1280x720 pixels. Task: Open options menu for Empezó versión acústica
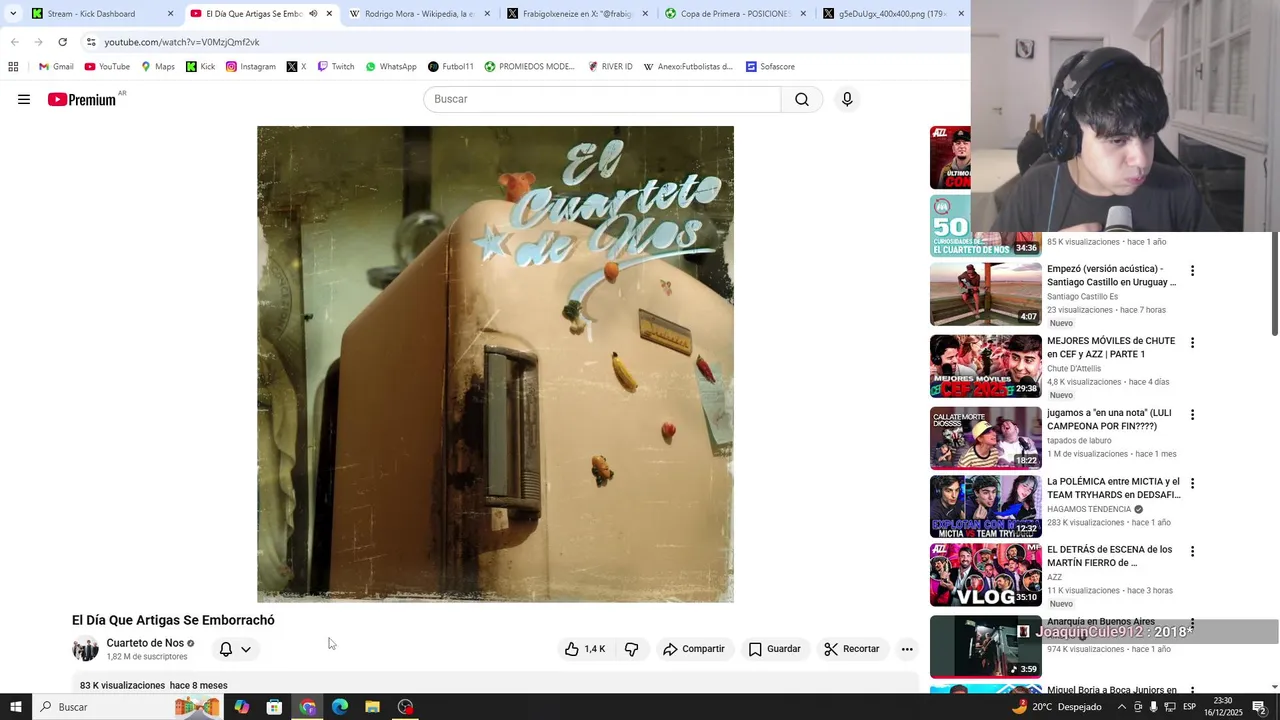click(x=1192, y=271)
